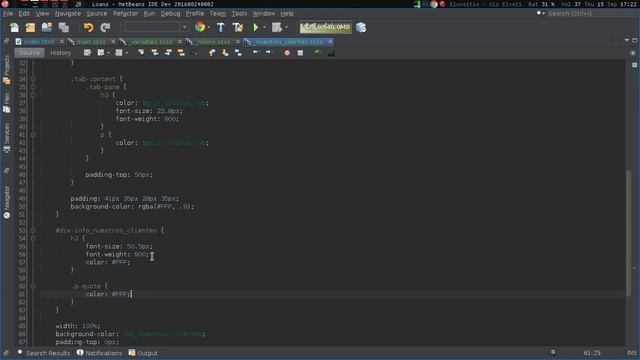Viewport: 640px width, 360px height.
Task: Collapse the .tab-content code fold
Action: coord(33,79)
